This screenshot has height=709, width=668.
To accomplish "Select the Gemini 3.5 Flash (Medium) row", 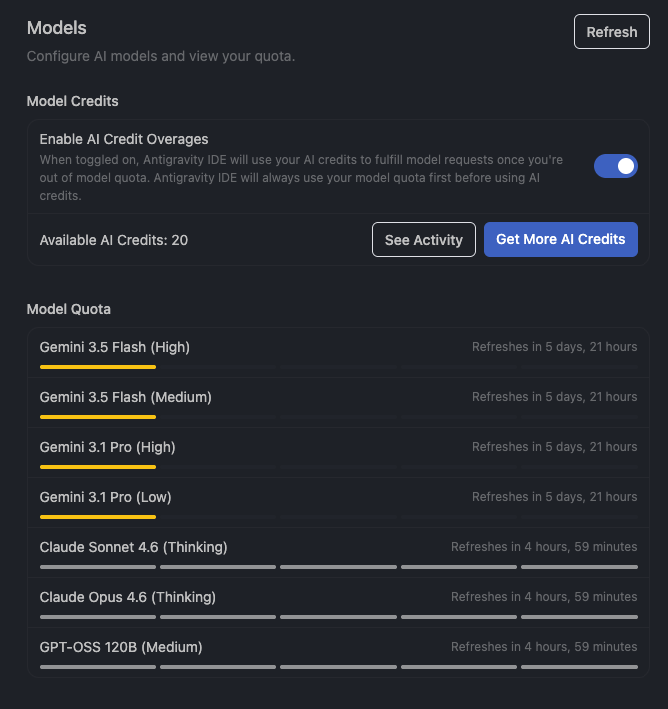I will pyautogui.click(x=338, y=403).
